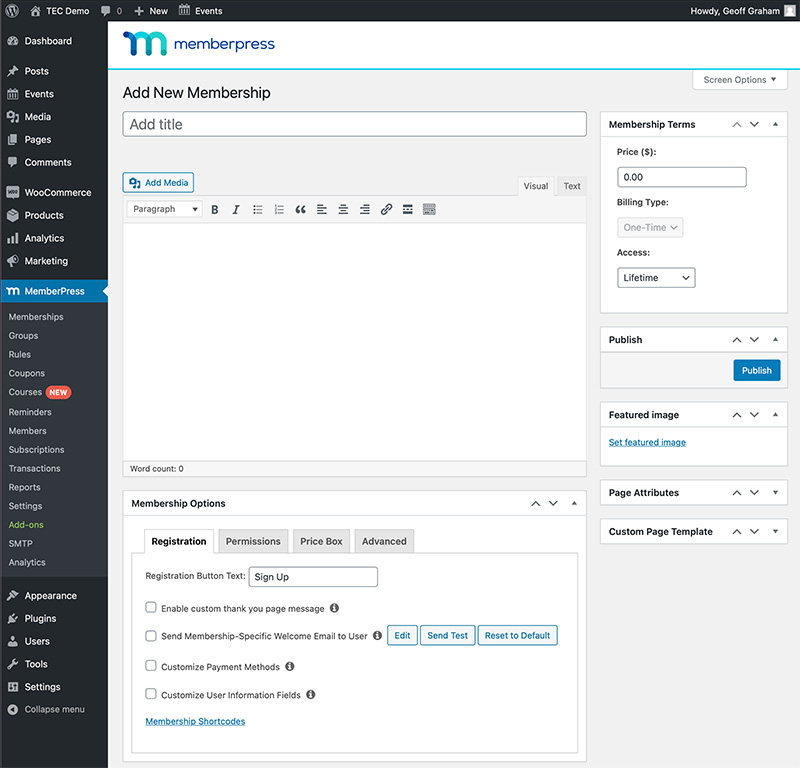This screenshot has height=768, width=800.
Task: Switch to the Permissions tab
Action: (253, 541)
